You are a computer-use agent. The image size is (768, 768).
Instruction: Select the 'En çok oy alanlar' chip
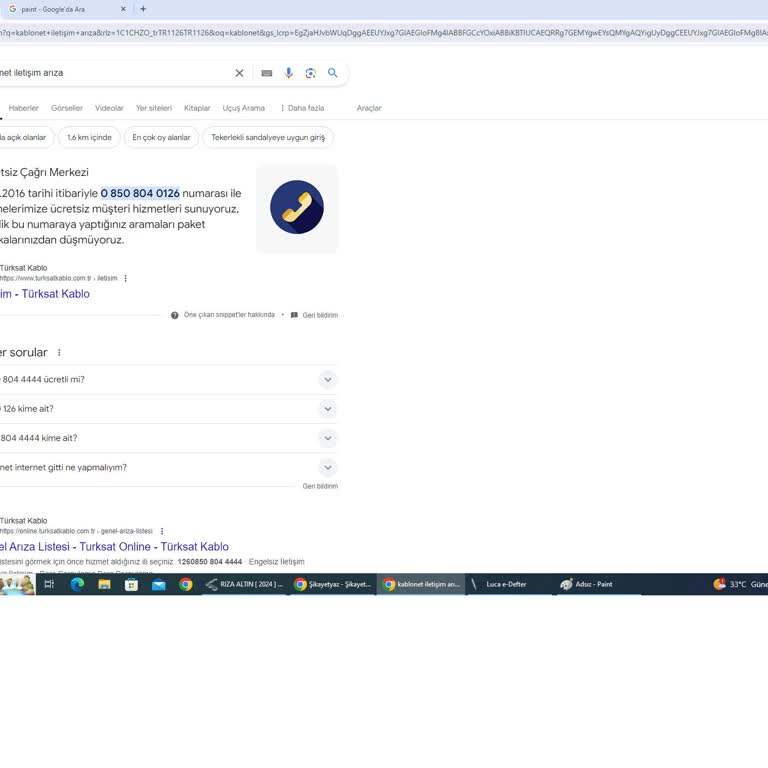pos(161,138)
